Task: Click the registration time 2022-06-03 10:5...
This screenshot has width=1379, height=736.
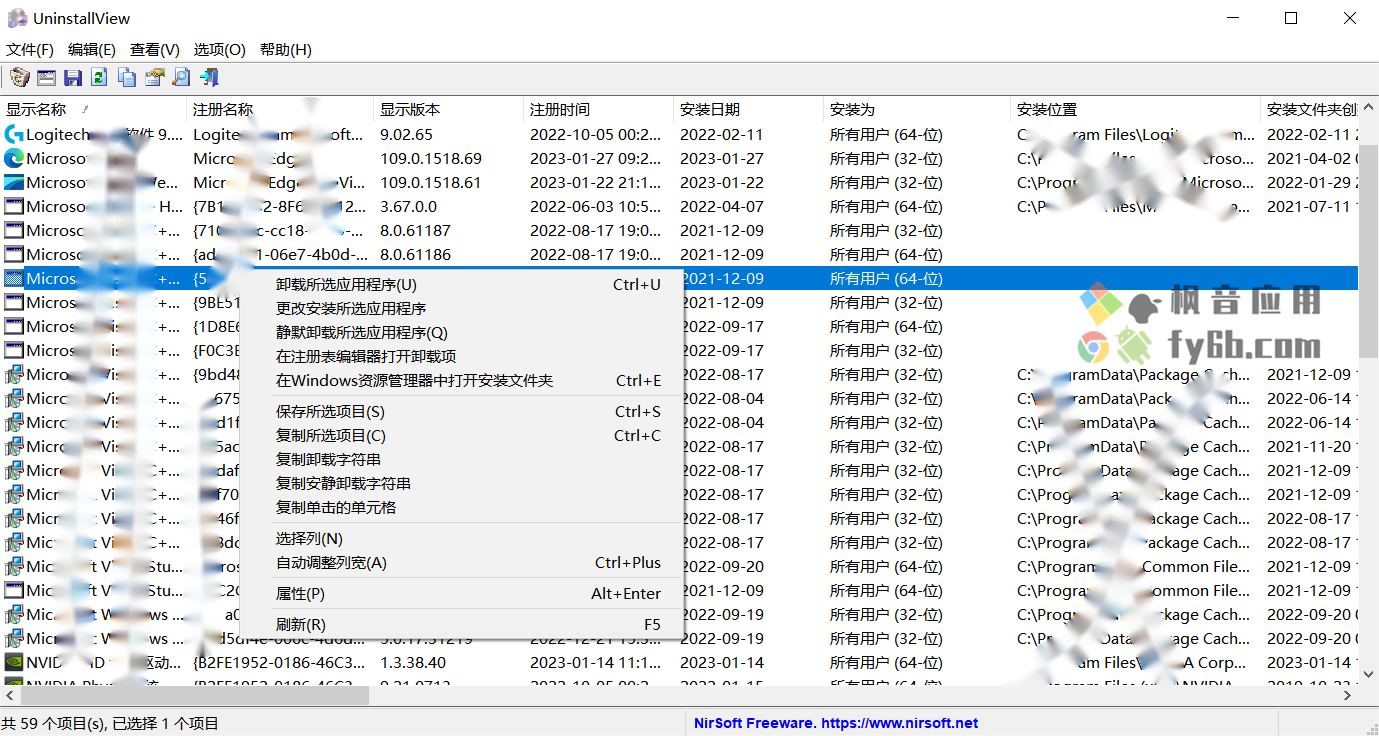Action: pos(595,206)
